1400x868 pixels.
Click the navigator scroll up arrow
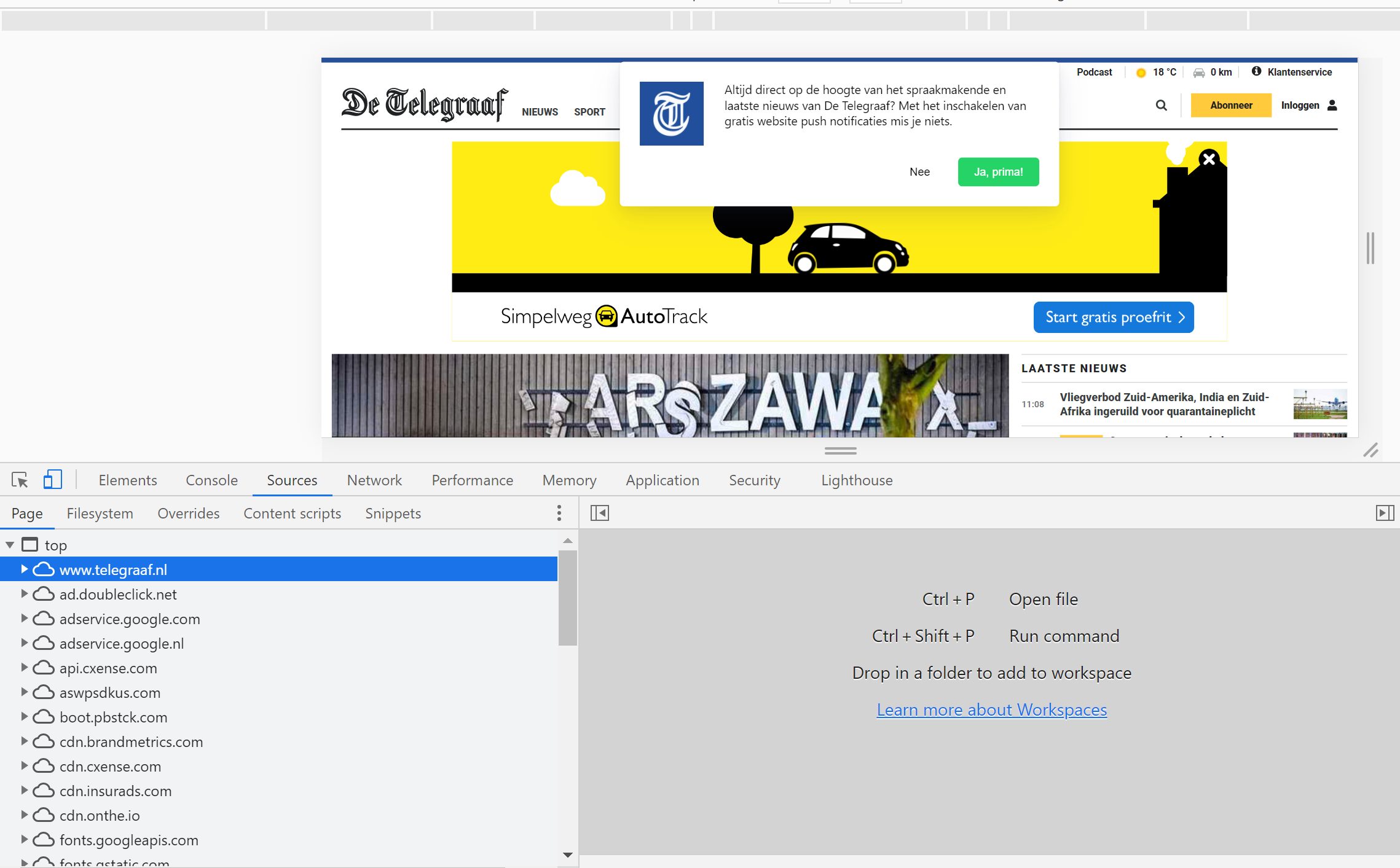coord(567,541)
